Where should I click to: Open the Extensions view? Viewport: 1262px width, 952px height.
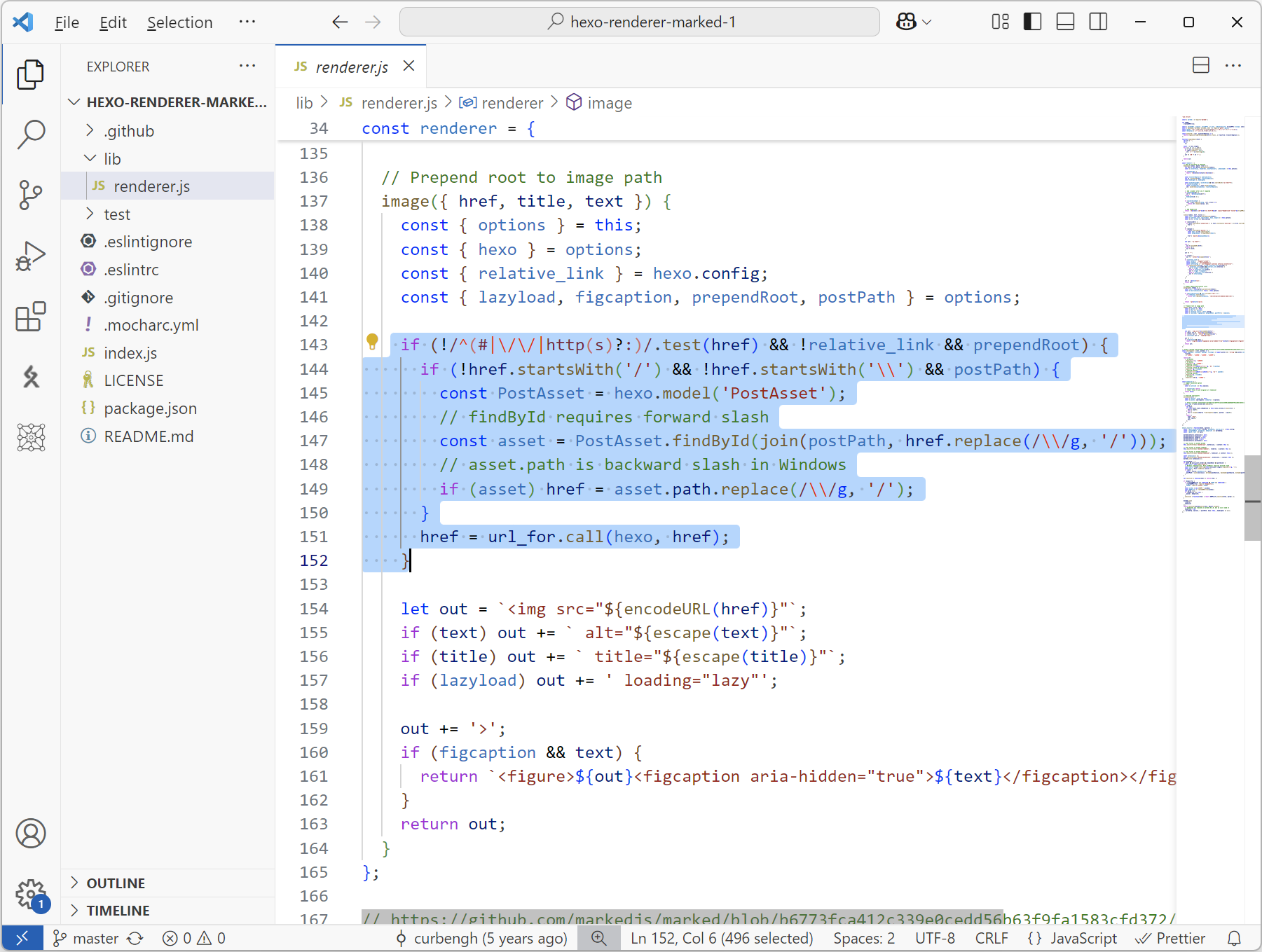tap(31, 317)
